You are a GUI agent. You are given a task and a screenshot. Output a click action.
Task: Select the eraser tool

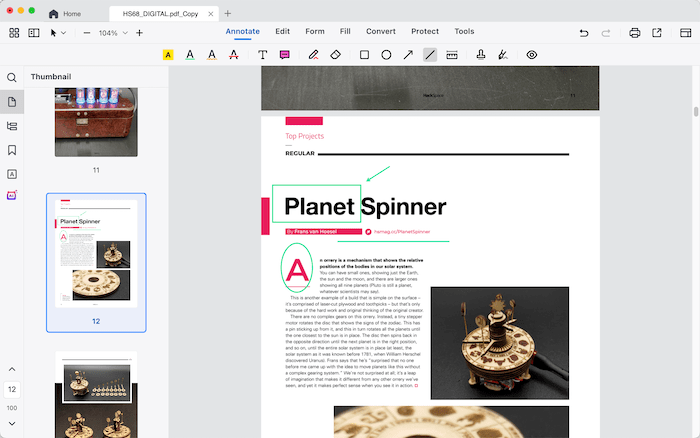(x=336, y=55)
